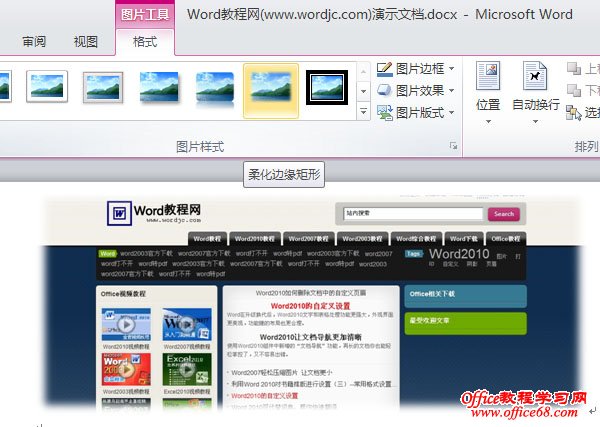Viewport: 600px width, 427px height.
Task: Open the 图片边框 dropdown arrow
Action: [x=452, y=69]
